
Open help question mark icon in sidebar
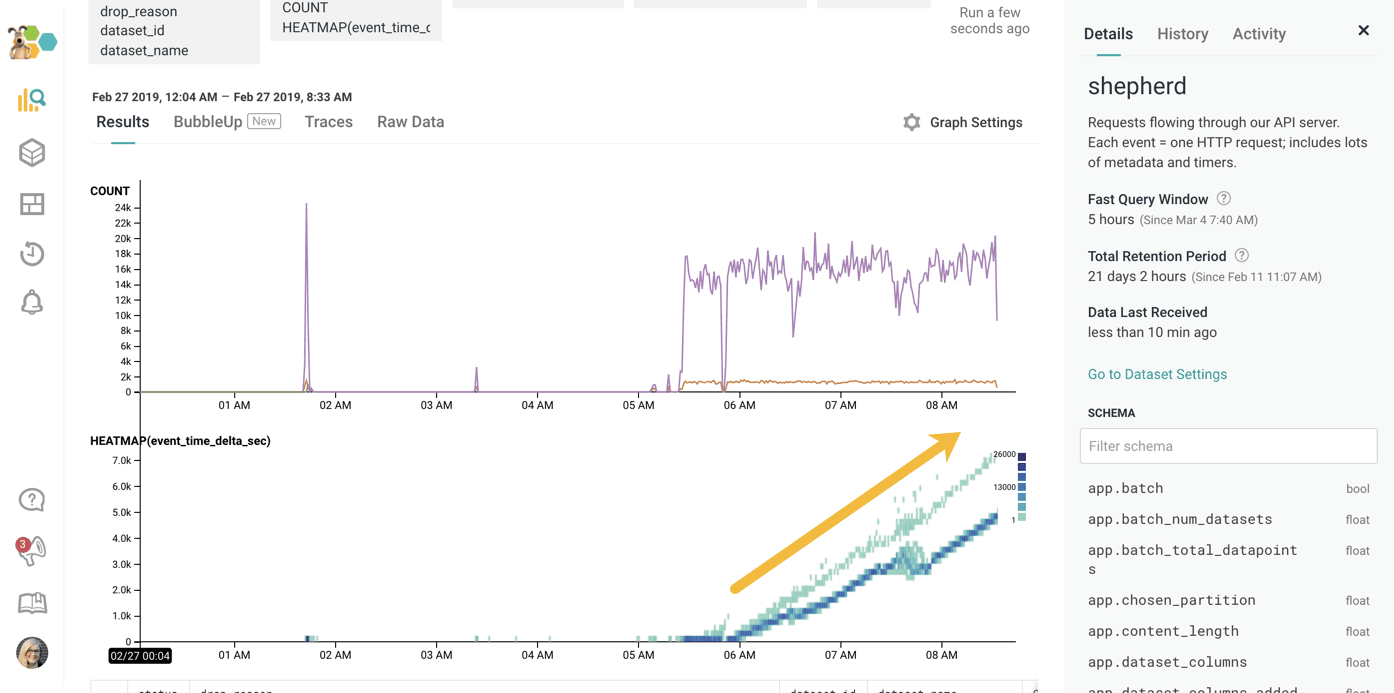click(32, 500)
